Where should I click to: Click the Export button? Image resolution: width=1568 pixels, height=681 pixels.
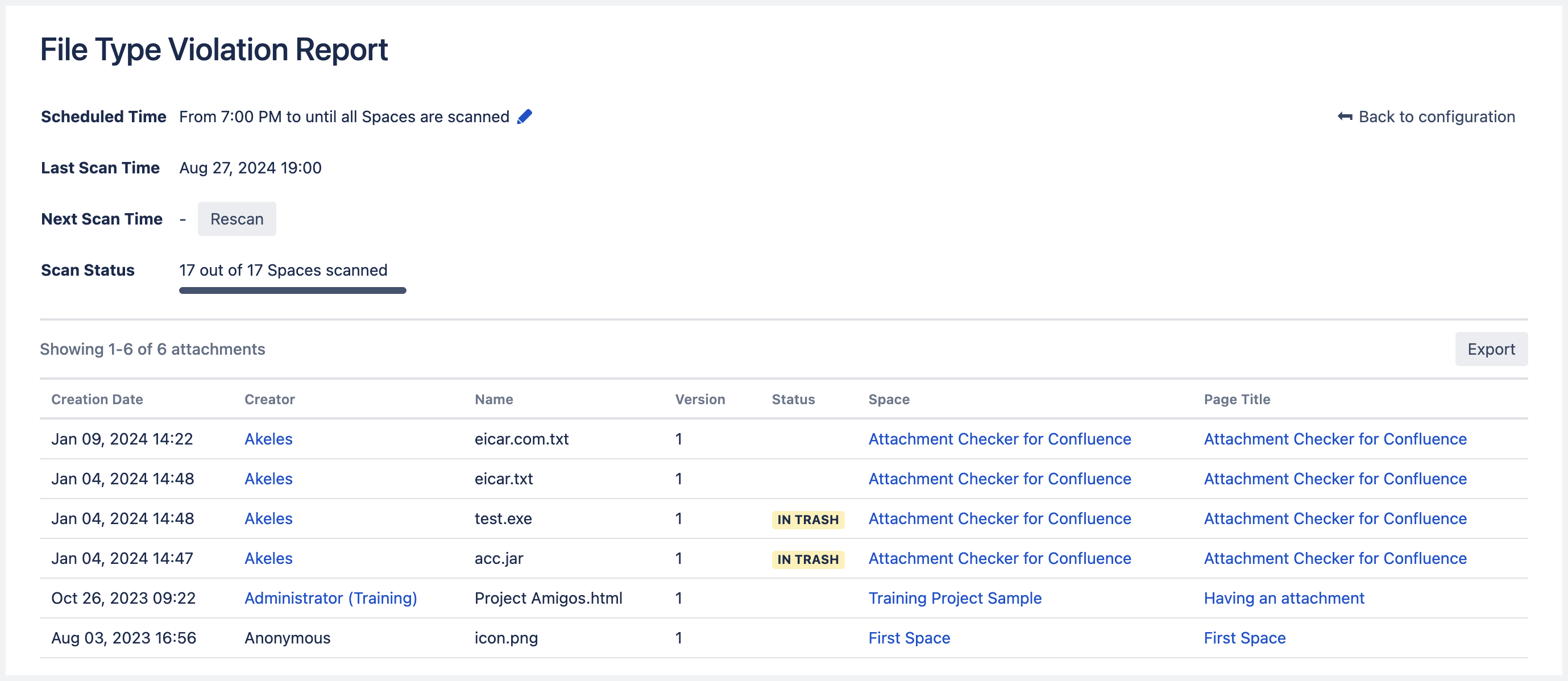pyautogui.click(x=1491, y=348)
